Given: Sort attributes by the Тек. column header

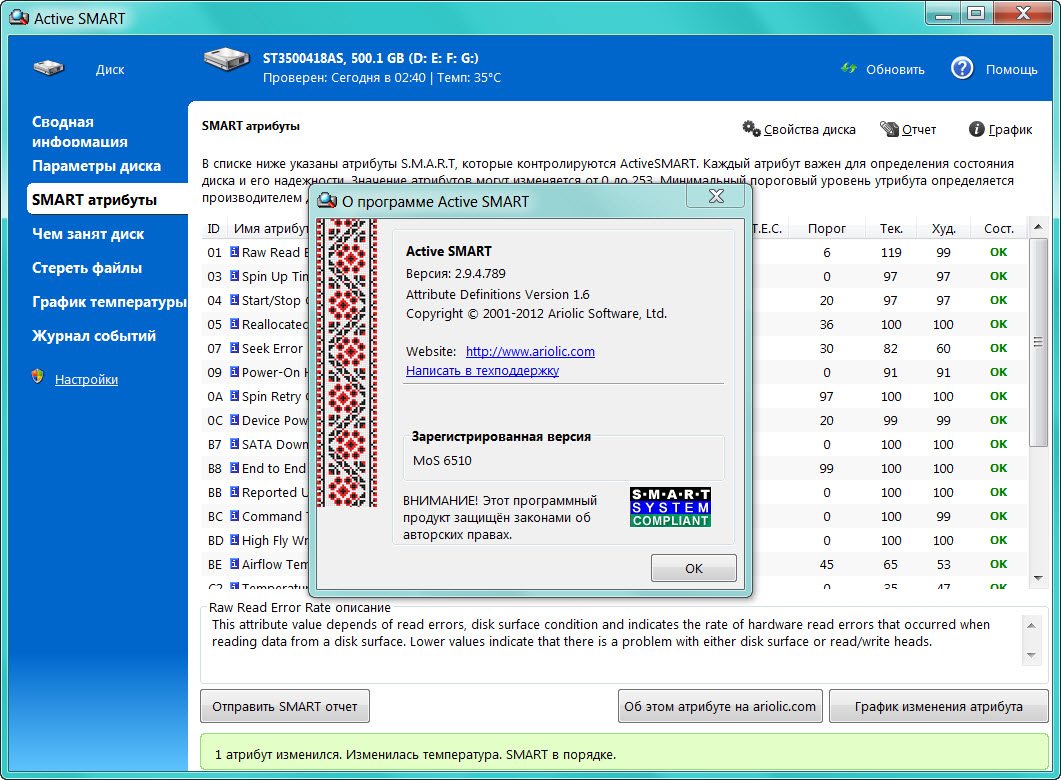Looking at the screenshot, I should click(891, 229).
